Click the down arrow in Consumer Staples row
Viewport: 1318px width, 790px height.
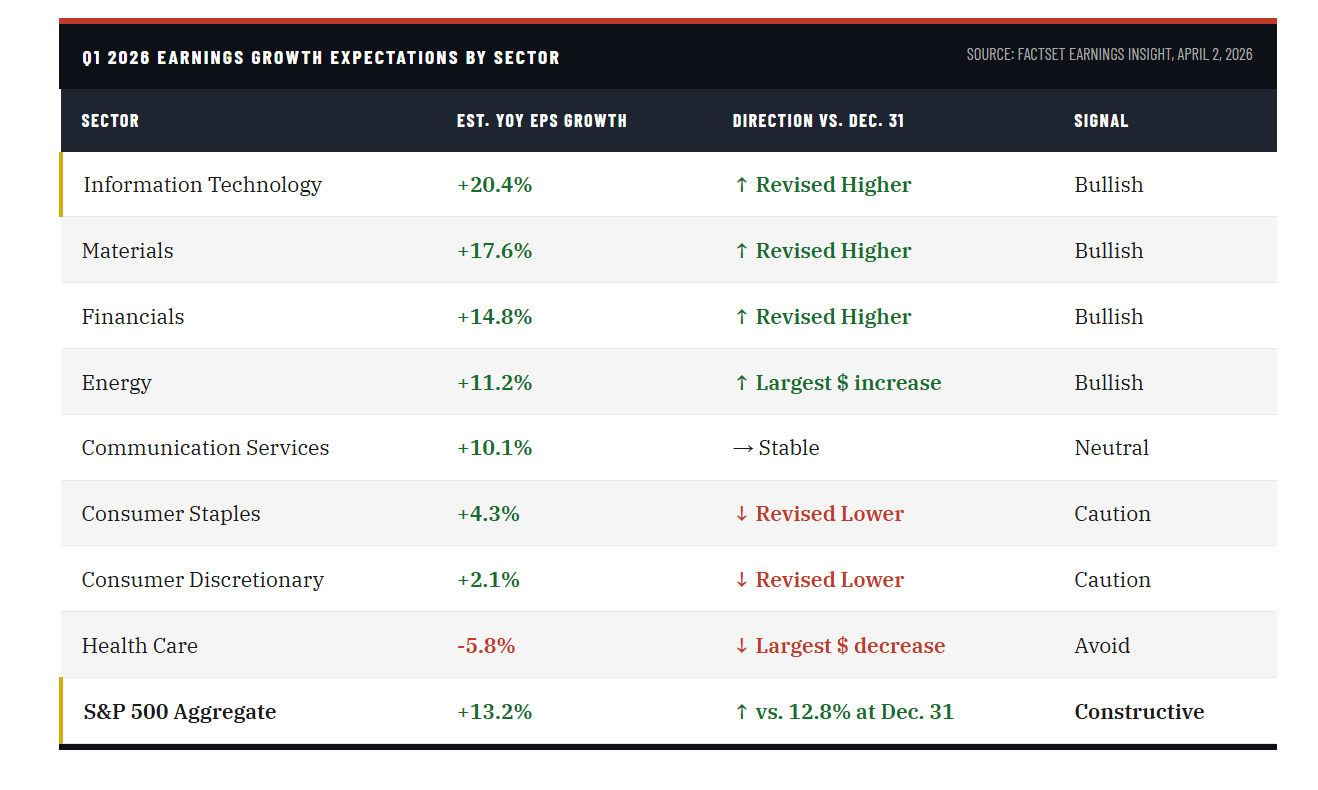[741, 515]
